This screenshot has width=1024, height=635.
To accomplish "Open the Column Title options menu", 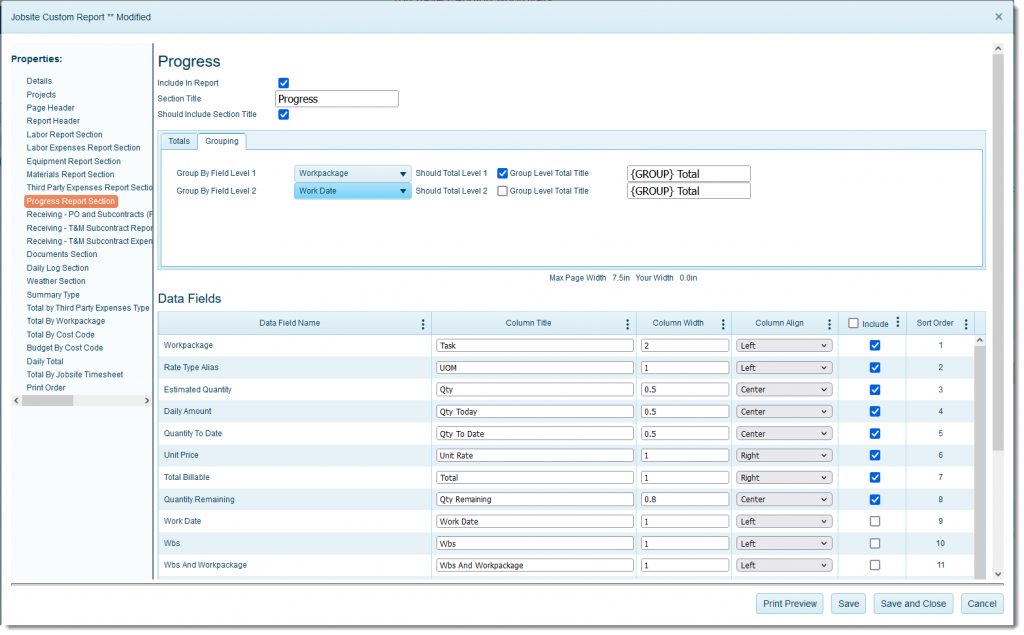I will (627, 324).
